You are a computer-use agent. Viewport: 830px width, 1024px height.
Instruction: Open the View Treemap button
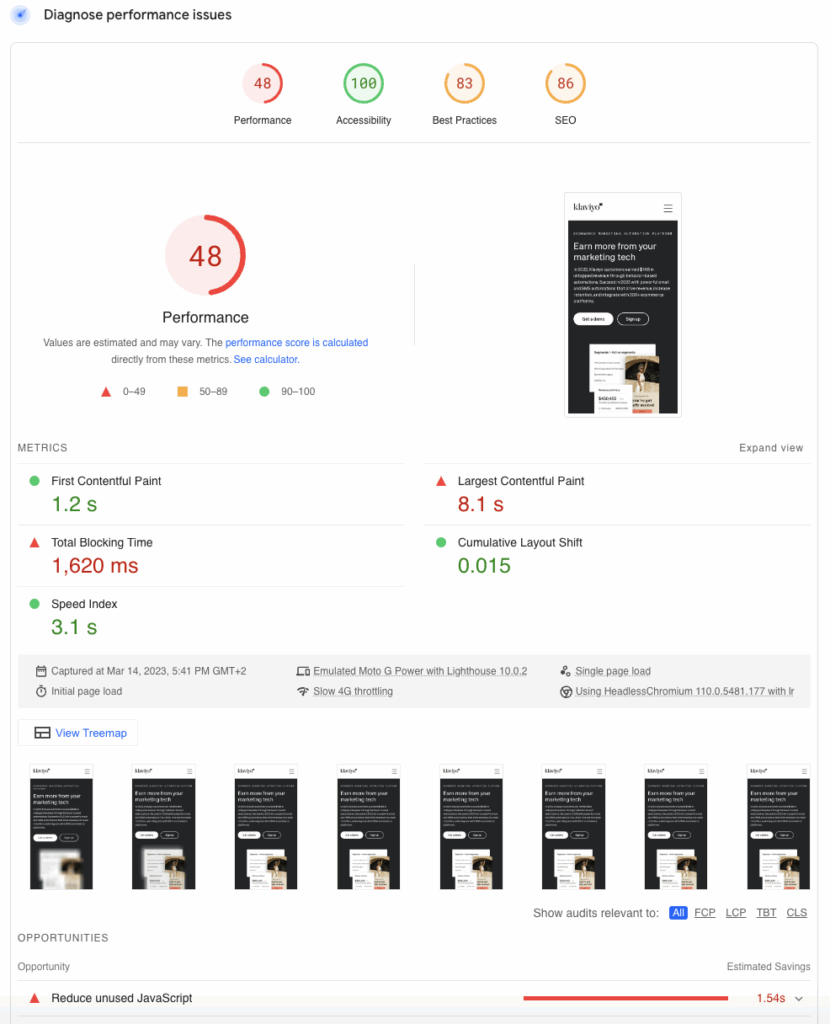pyautogui.click(x=78, y=733)
